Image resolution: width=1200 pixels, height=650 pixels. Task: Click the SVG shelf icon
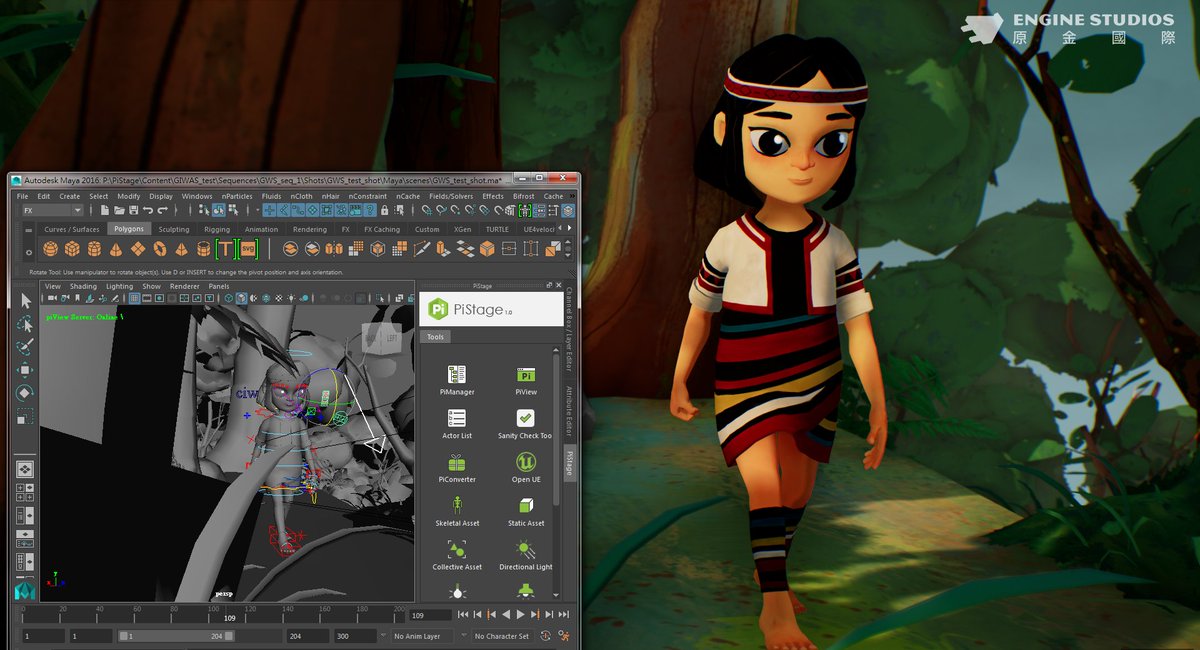(x=248, y=248)
